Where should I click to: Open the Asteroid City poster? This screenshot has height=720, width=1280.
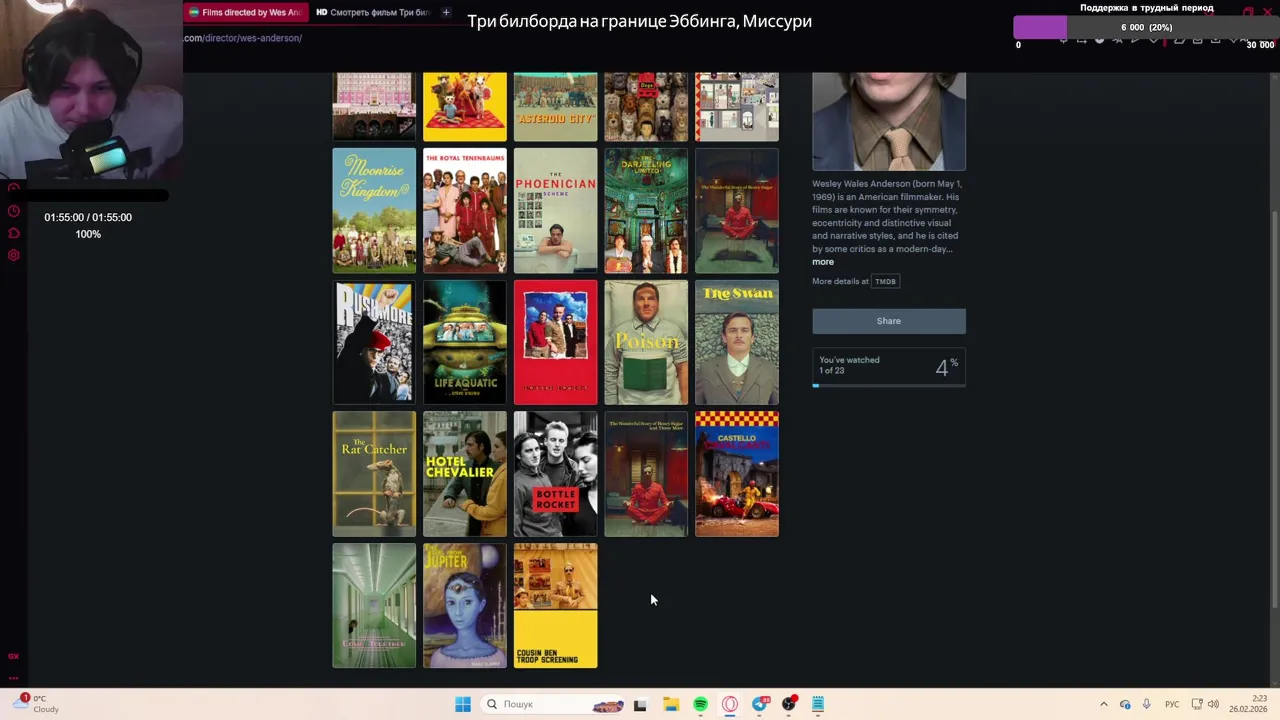pyautogui.click(x=555, y=106)
